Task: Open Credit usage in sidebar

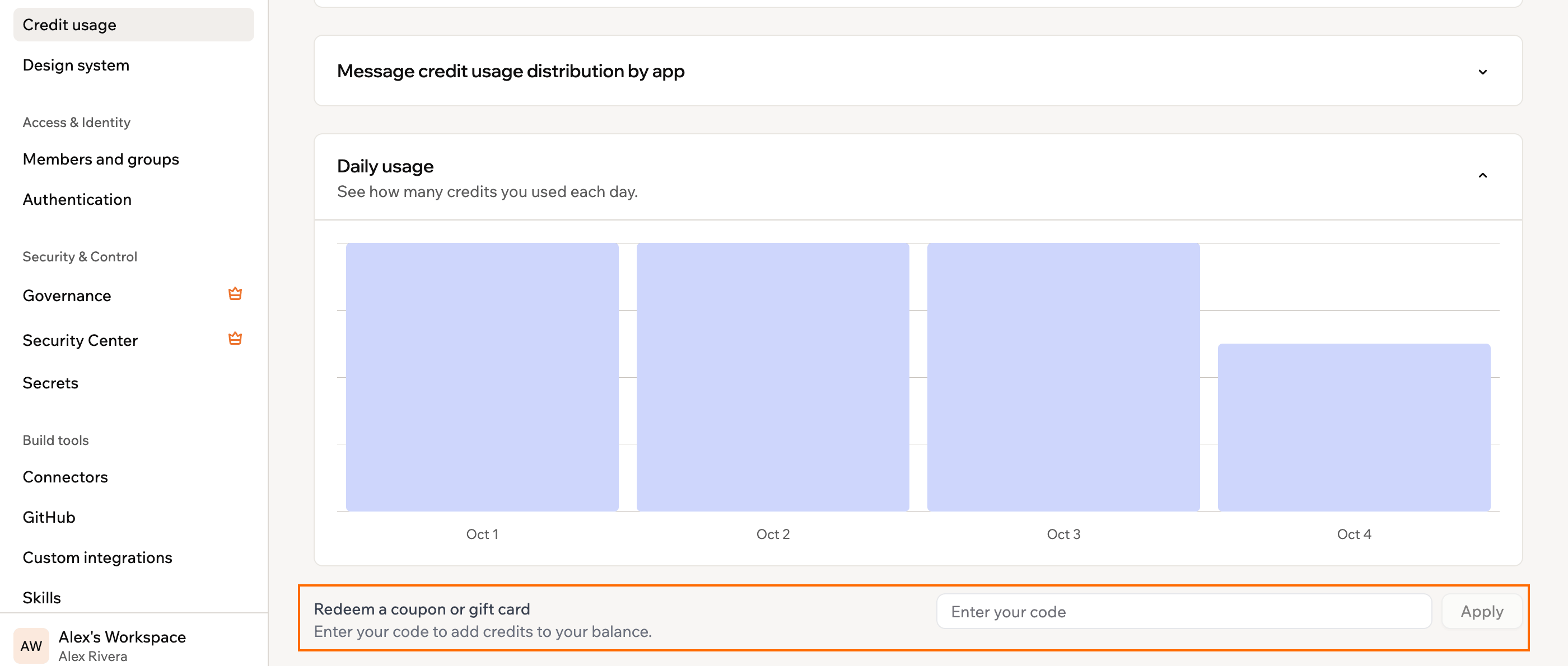Action: (x=133, y=25)
